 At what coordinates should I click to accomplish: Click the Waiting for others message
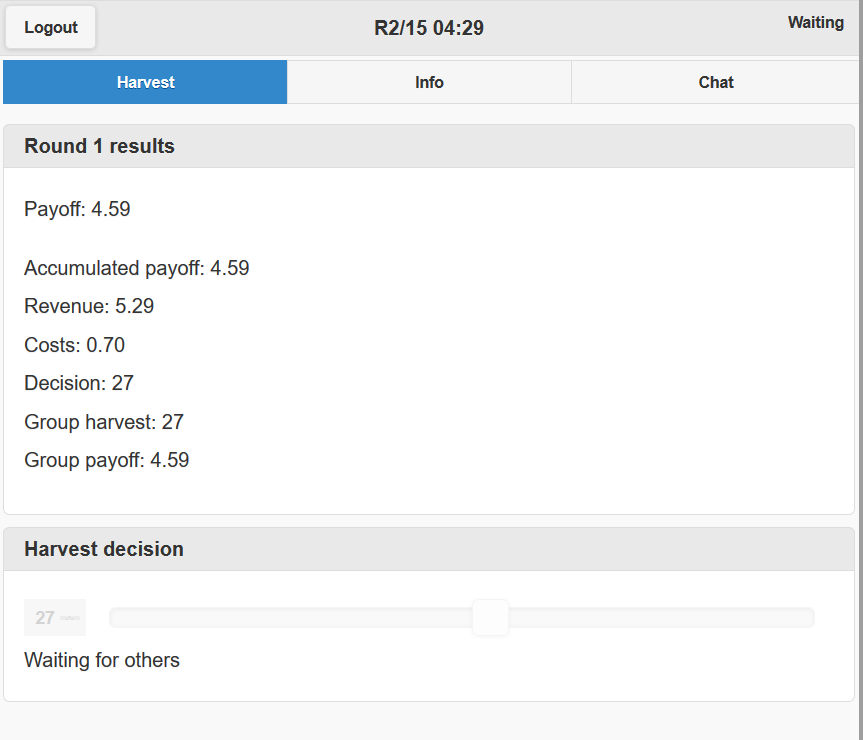click(102, 660)
